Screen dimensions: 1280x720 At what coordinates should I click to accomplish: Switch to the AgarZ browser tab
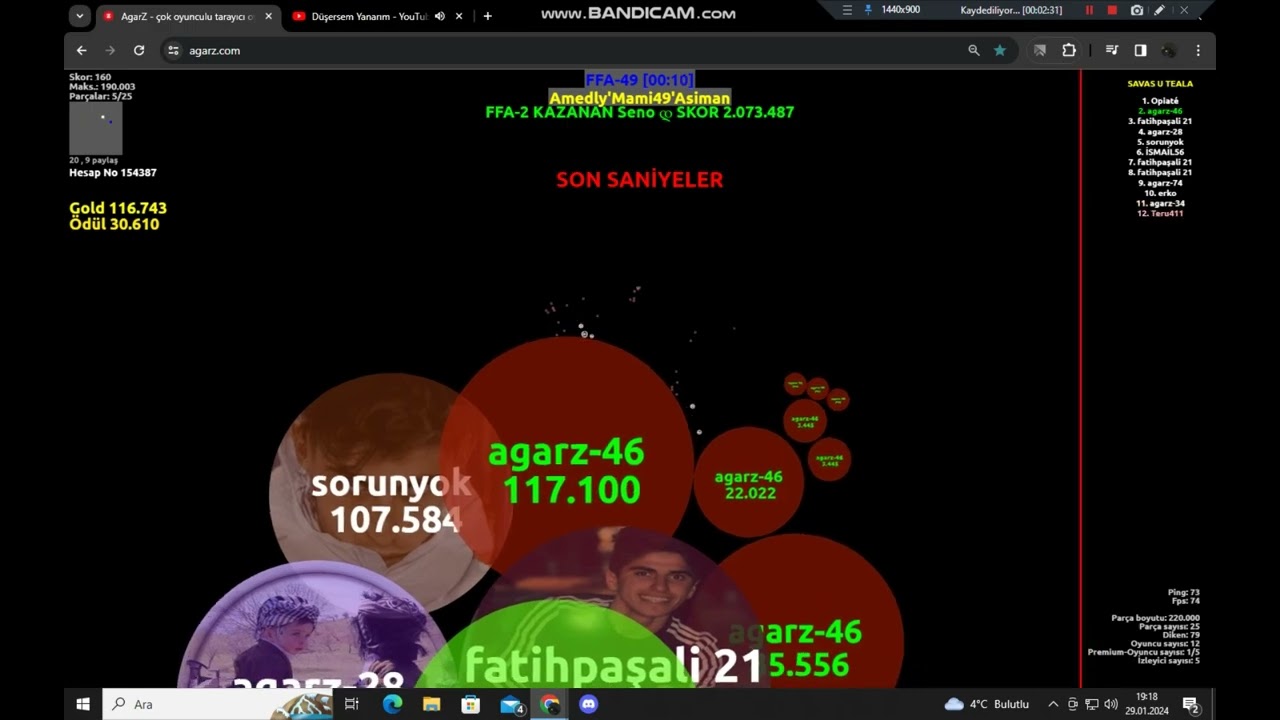[x=188, y=16]
